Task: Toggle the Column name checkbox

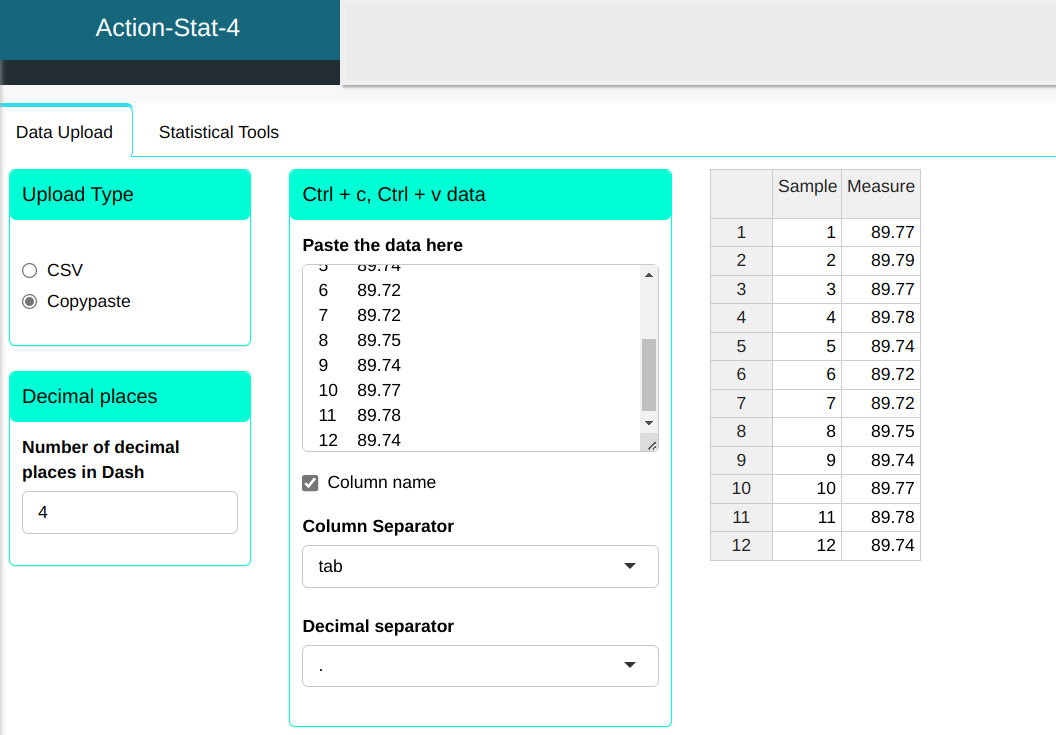Action: (311, 483)
